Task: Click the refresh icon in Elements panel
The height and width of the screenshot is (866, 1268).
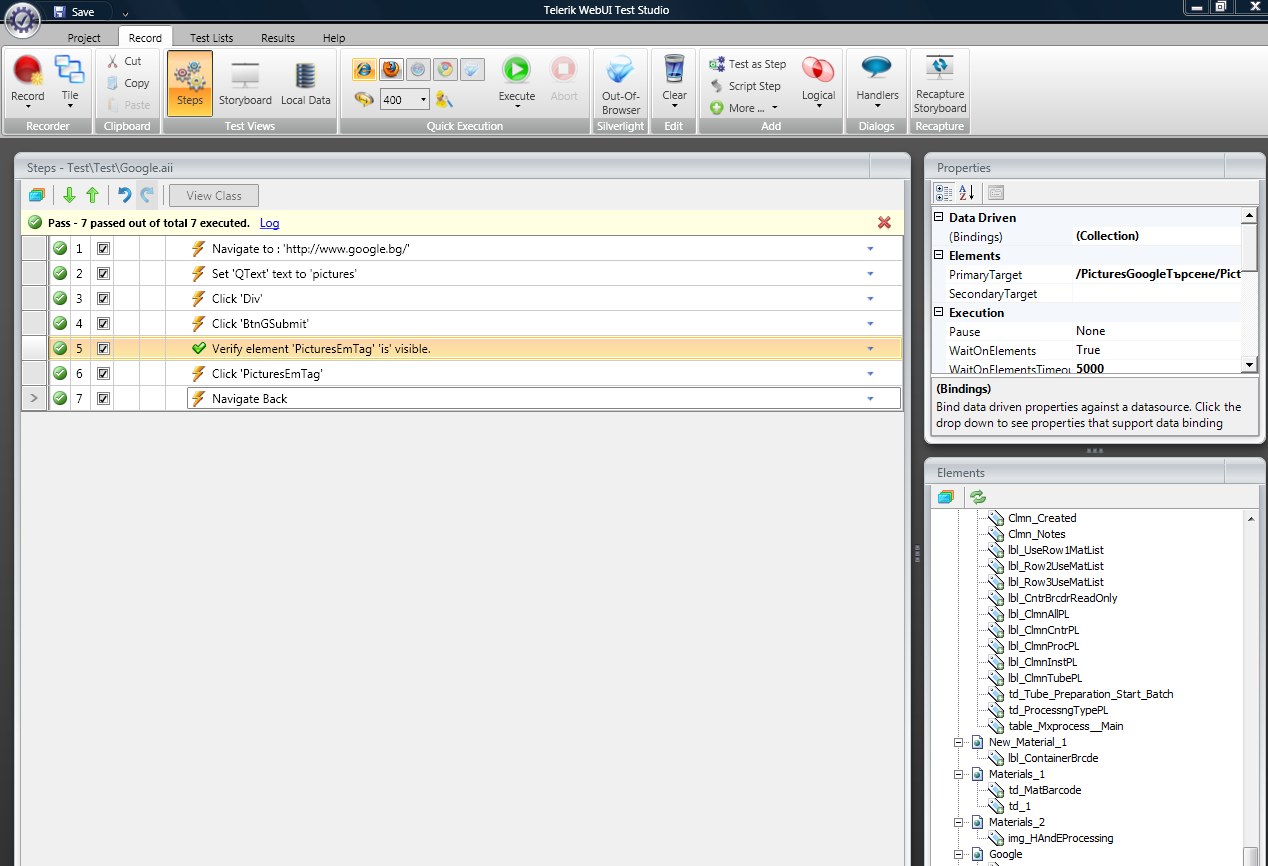Action: coord(977,496)
